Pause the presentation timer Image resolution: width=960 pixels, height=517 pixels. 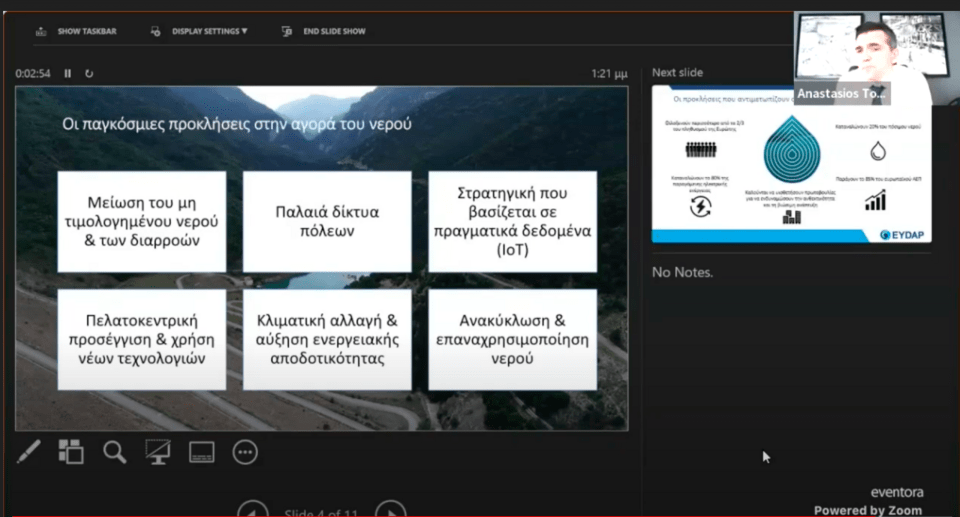coord(68,73)
